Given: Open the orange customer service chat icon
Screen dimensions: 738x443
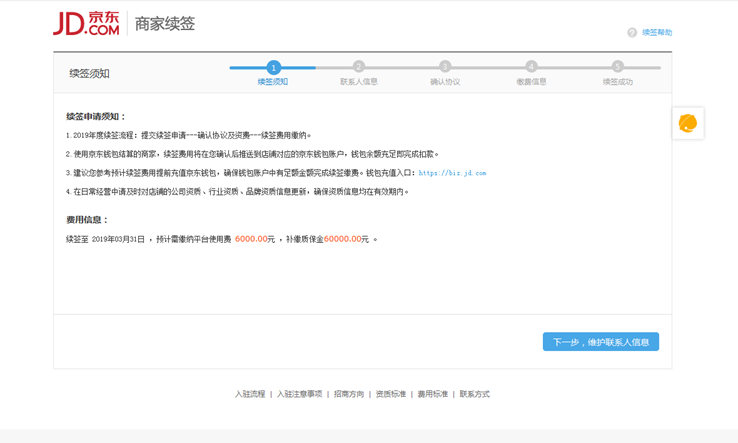Looking at the screenshot, I should [688, 123].
